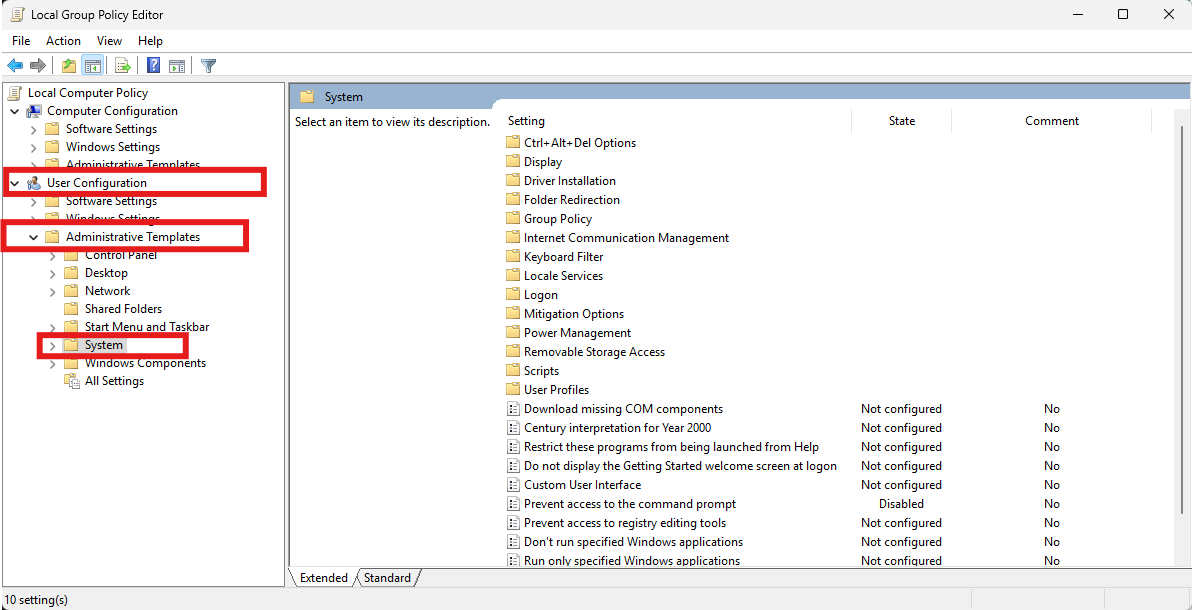The width and height of the screenshot is (1192, 610).
Task: Select Don't run specified Windows applications
Action: (633, 542)
